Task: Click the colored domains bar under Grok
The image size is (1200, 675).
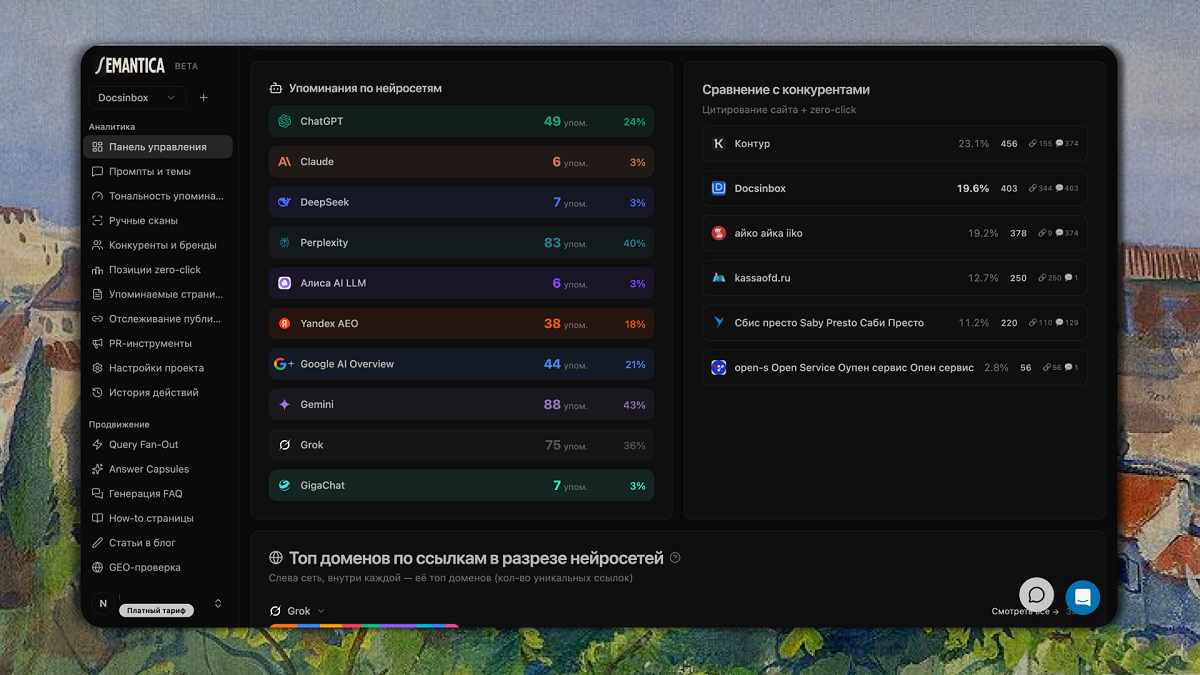Action: coord(364,626)
